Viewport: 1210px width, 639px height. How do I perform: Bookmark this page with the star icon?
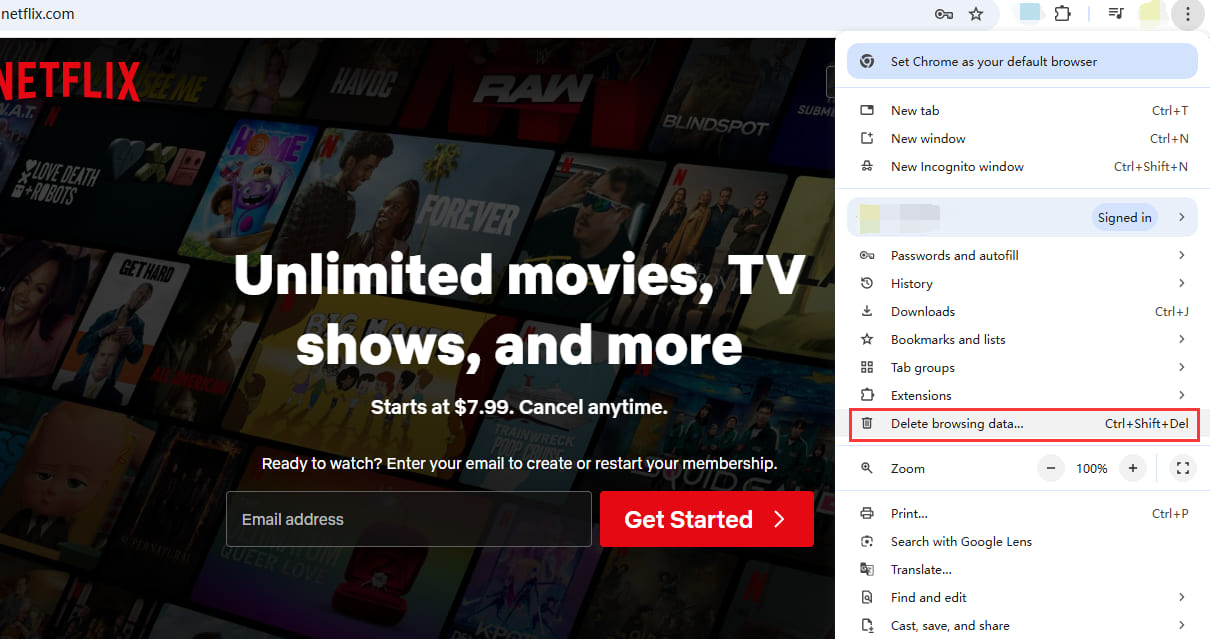coord(976,14)
